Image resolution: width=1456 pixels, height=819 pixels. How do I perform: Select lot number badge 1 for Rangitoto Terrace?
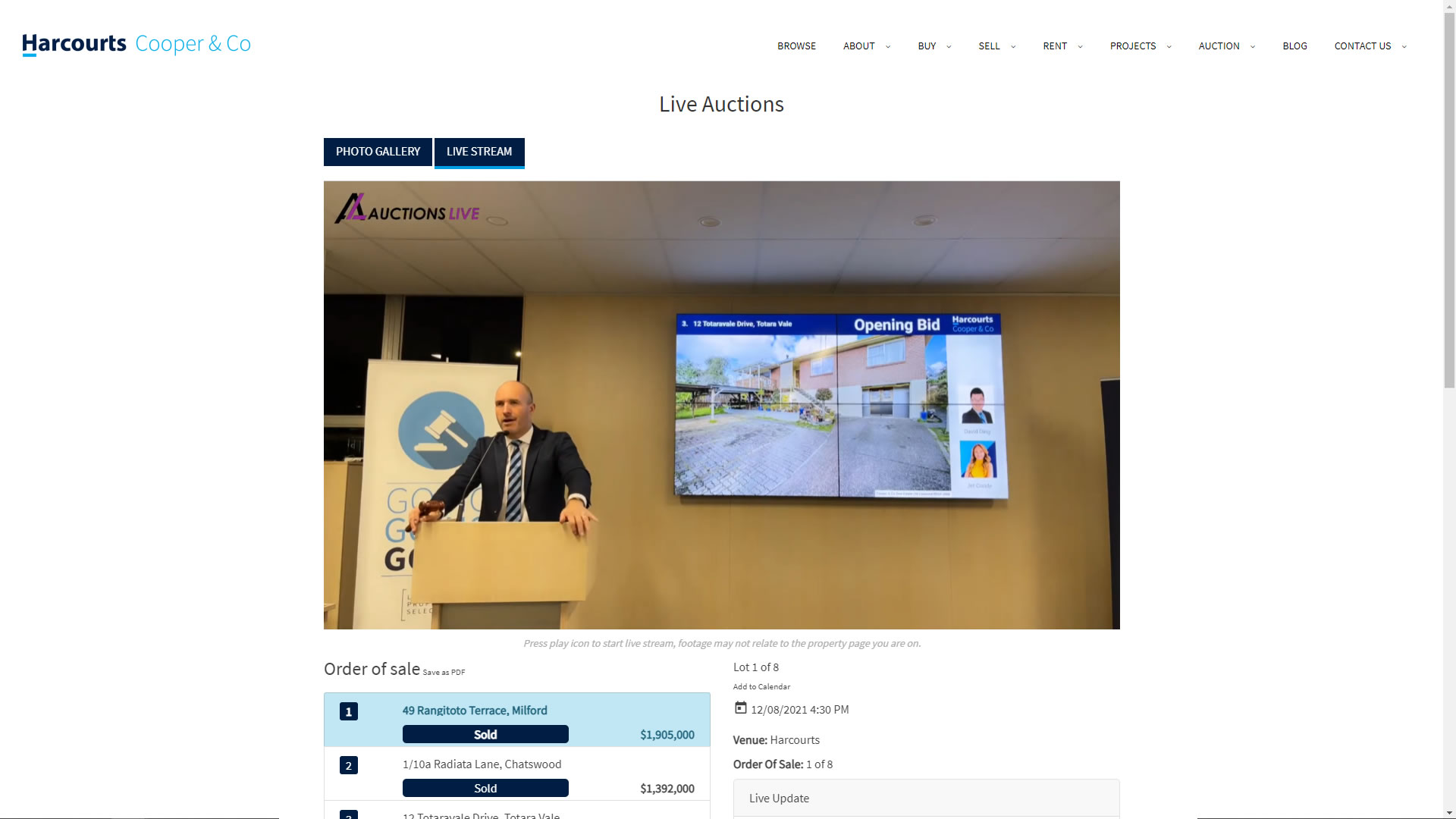(x=348, y=711)
